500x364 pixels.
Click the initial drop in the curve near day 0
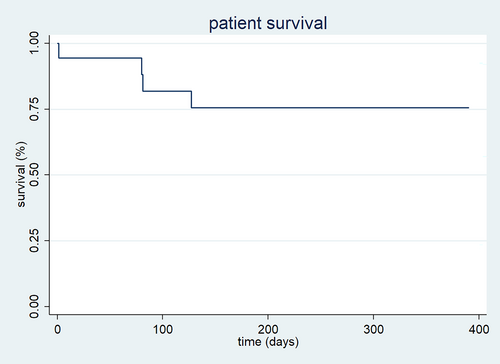[59, 51]
